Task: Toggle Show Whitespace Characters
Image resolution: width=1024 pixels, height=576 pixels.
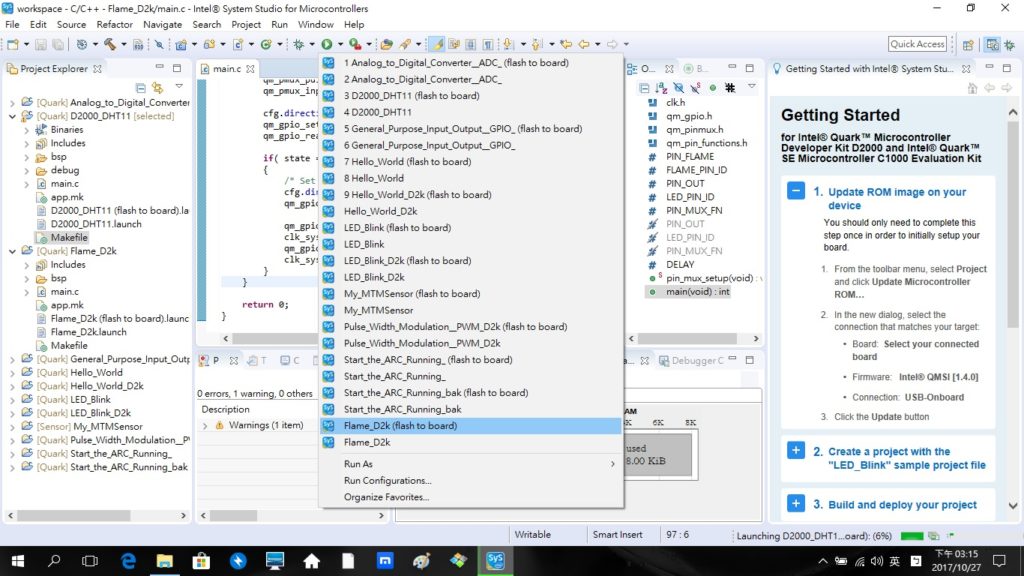Action: (488, 44)
